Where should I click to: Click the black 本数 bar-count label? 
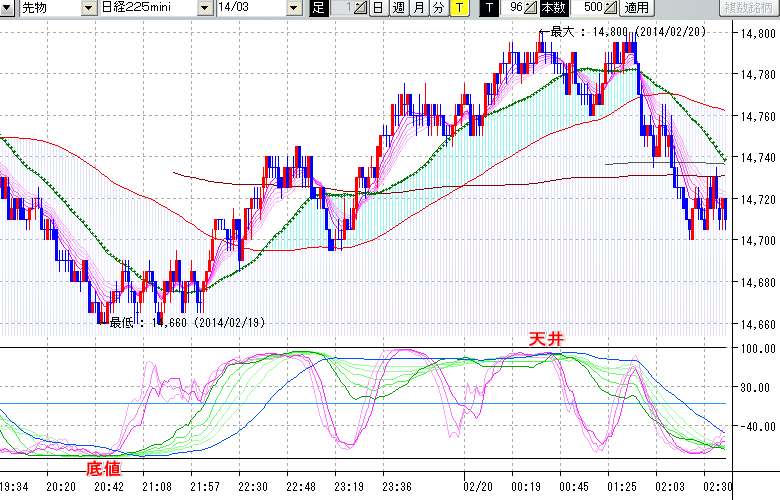pos(554,7)
